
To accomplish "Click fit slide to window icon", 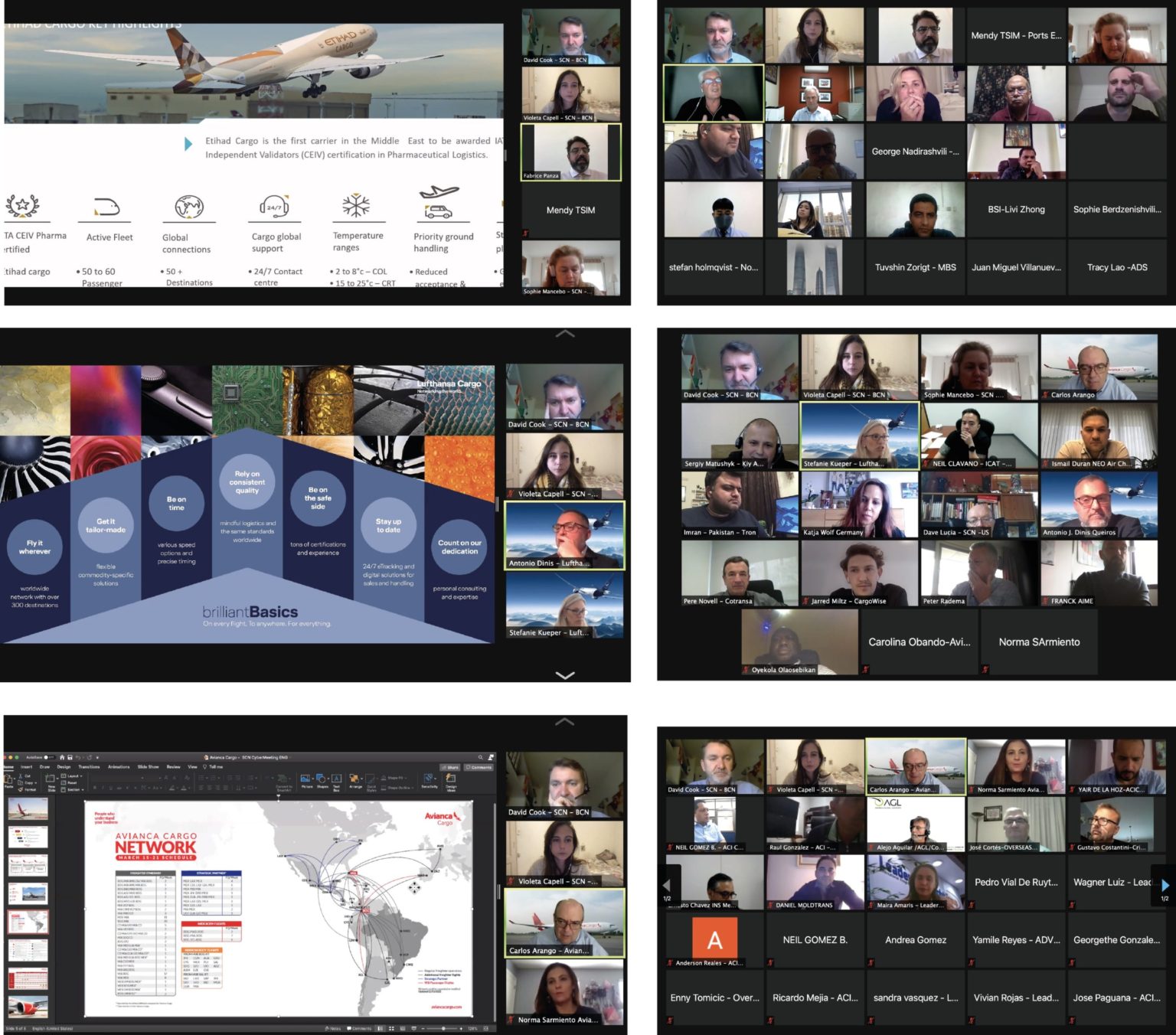I will click(x=485, y=1028).
